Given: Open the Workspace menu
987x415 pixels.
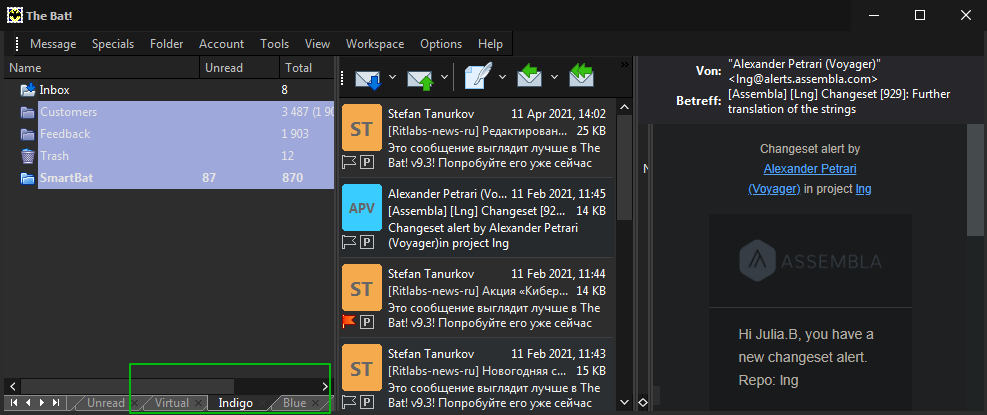Looking at the screenshot, I should coord(375,44).
